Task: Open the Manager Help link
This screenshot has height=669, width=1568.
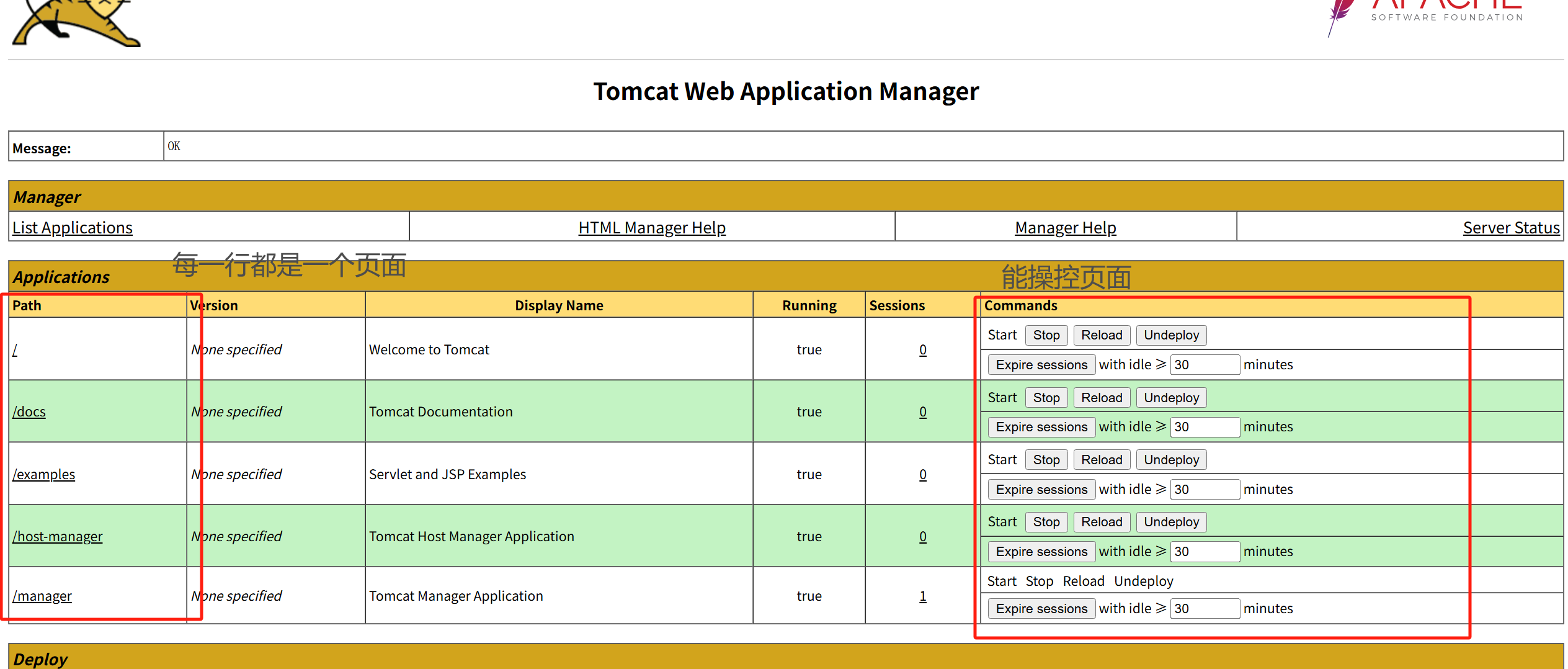Action: pyautogui.click(x=1066, y=228)
